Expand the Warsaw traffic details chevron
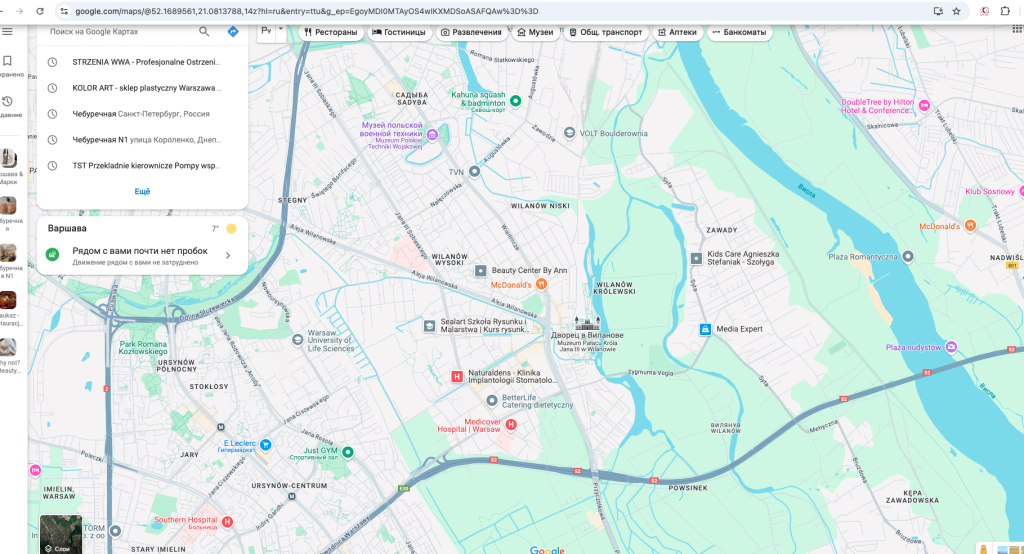1024x554 pixels. pyautogui.click(x=228, y=256)
